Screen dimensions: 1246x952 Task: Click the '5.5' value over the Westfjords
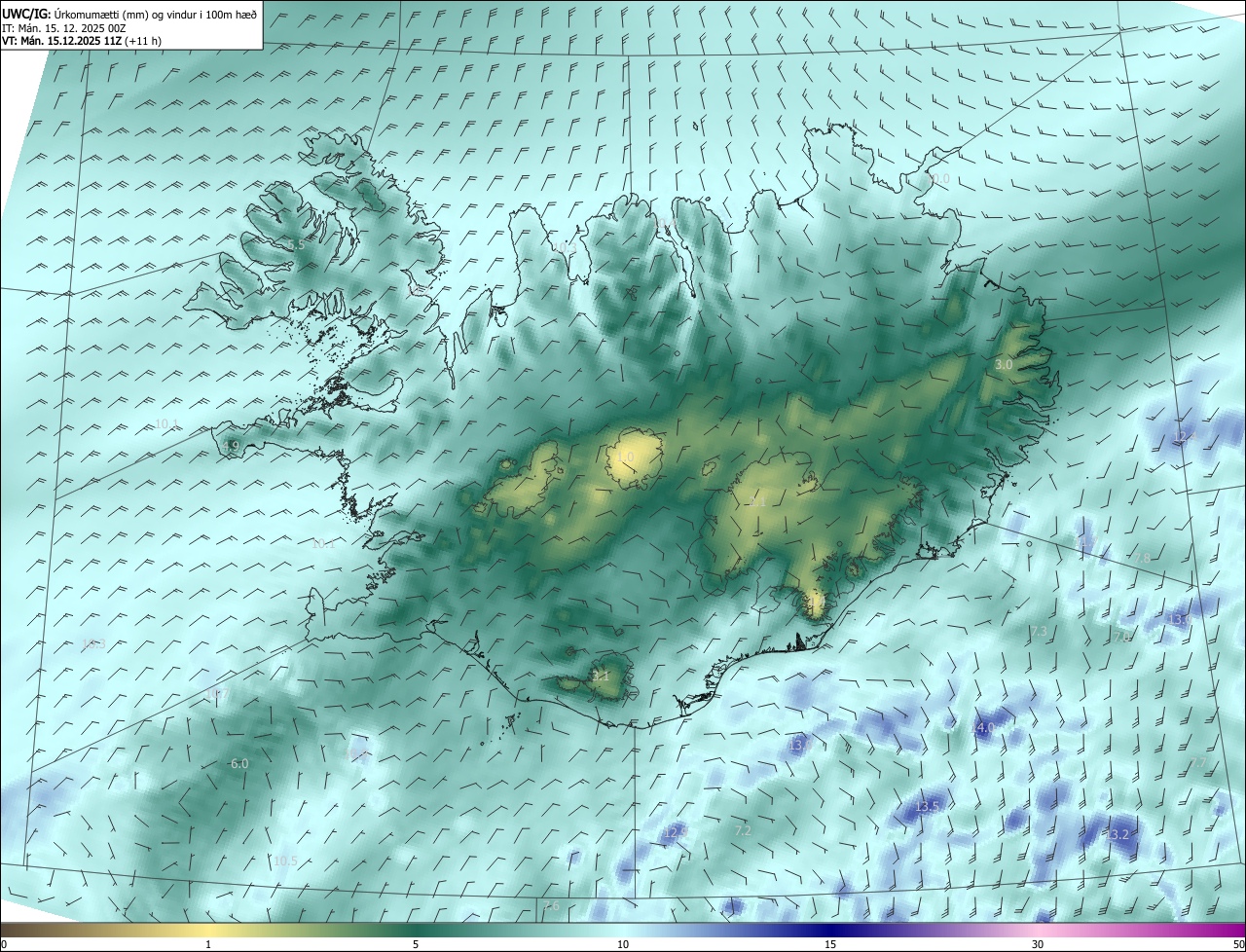[297, 245]
